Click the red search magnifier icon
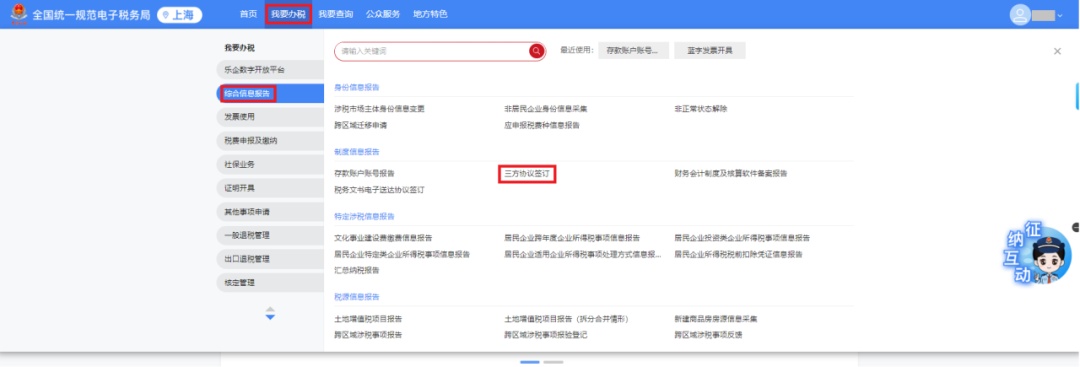Image resolution: width=1080 pixels, height=367 pixels. (537, 51)
